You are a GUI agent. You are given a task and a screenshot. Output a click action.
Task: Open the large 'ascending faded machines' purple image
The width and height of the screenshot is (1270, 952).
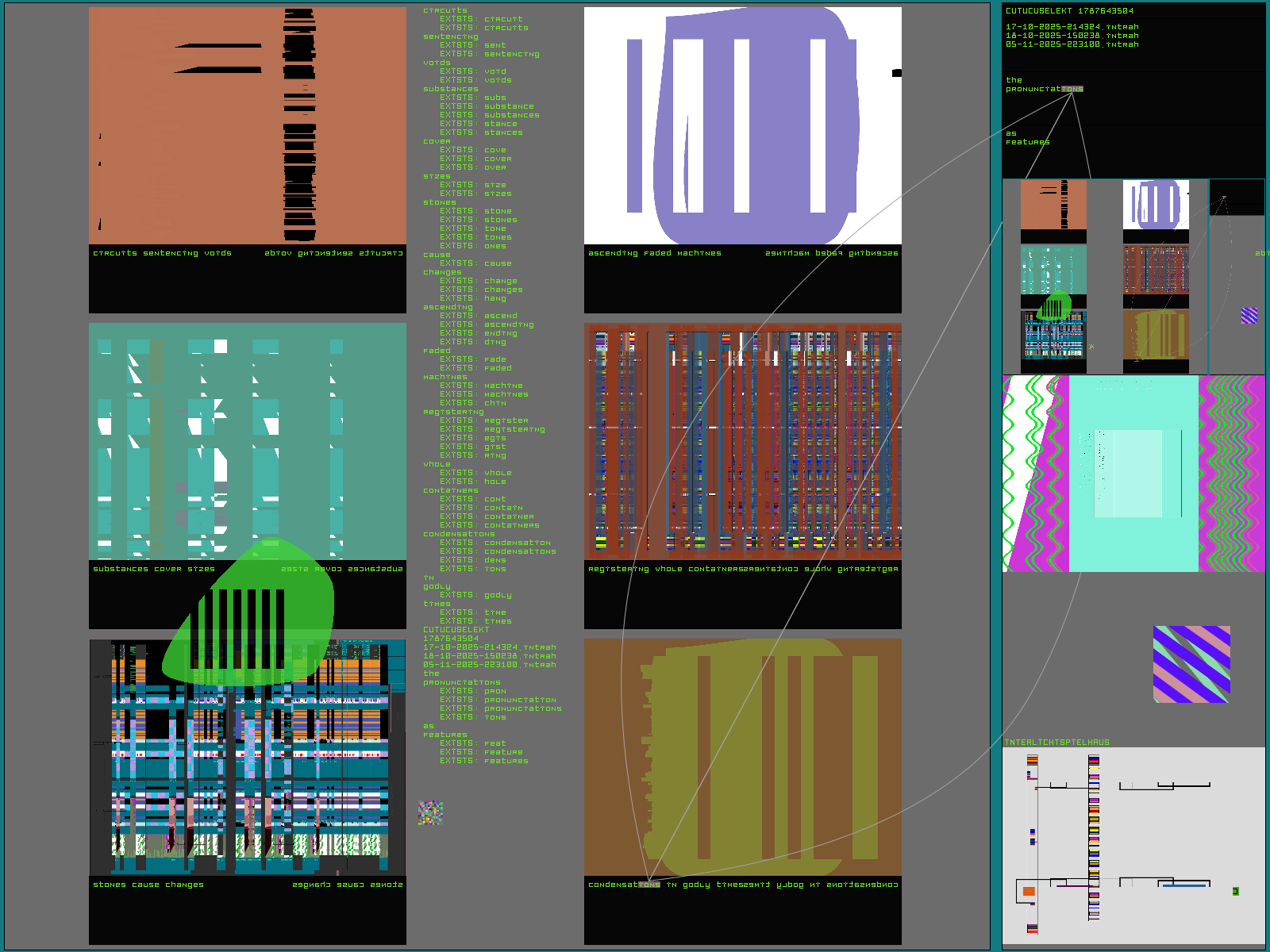click(x=742, y=125)
